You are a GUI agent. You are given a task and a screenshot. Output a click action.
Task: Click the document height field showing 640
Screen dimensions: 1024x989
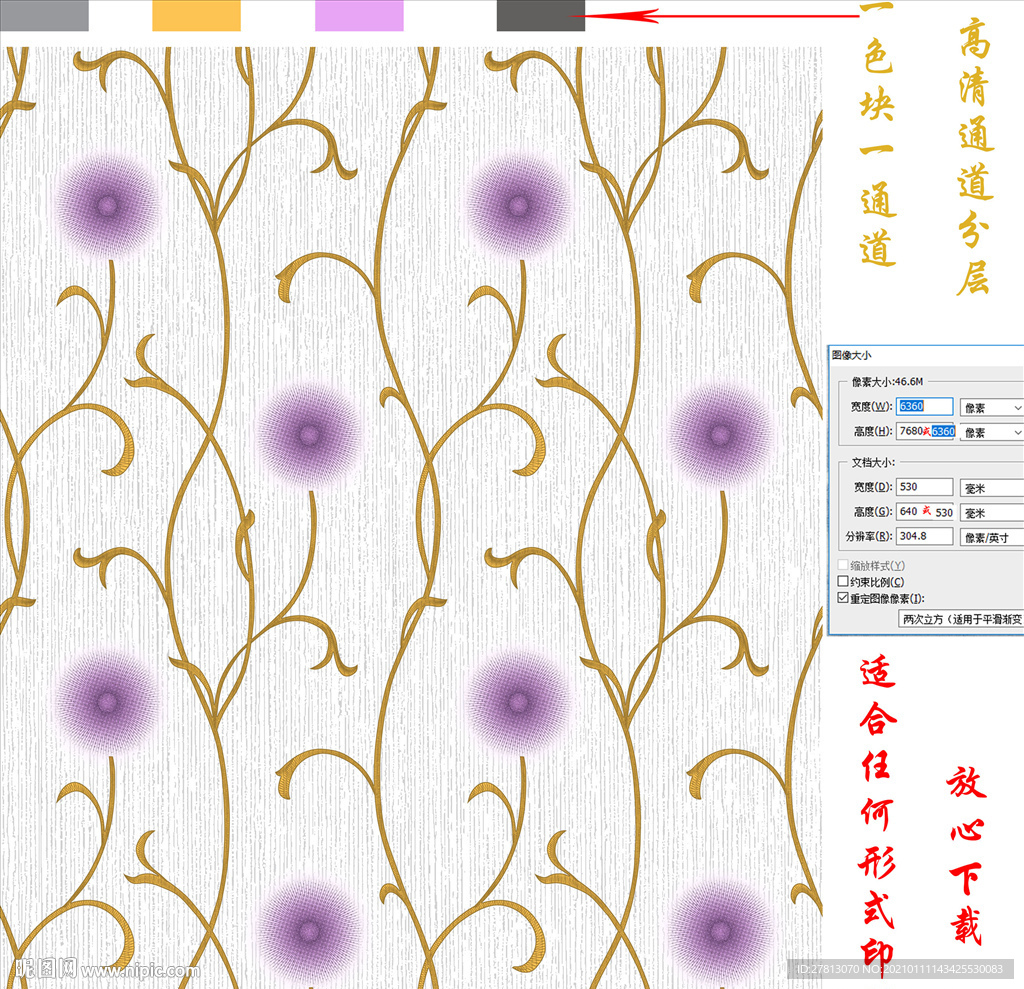(x=925, y=511)
